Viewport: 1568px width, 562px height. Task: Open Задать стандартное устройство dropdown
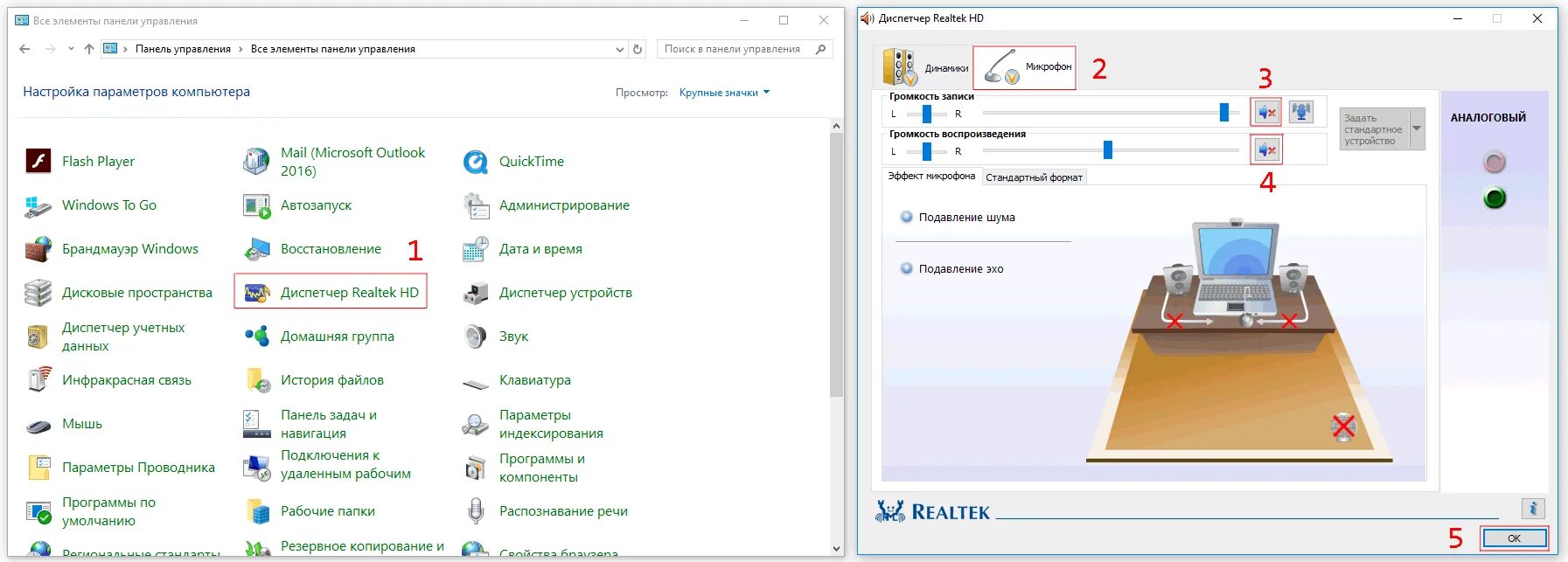[x=1417, y=129]
